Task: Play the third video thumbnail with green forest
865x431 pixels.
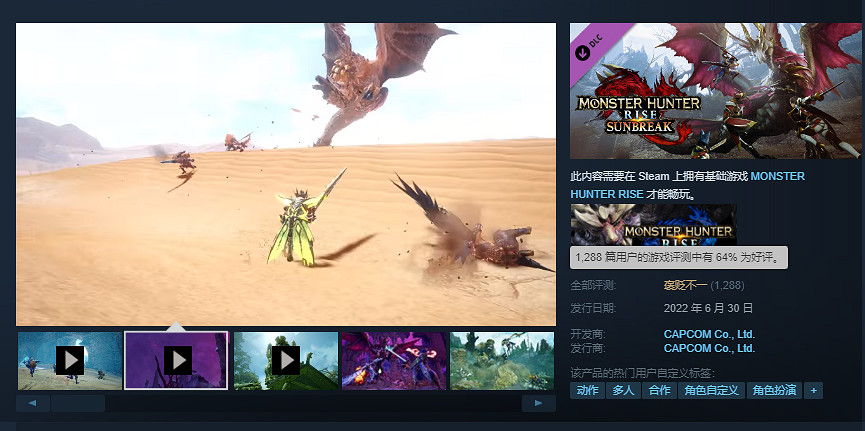Action: pos(286,361)
